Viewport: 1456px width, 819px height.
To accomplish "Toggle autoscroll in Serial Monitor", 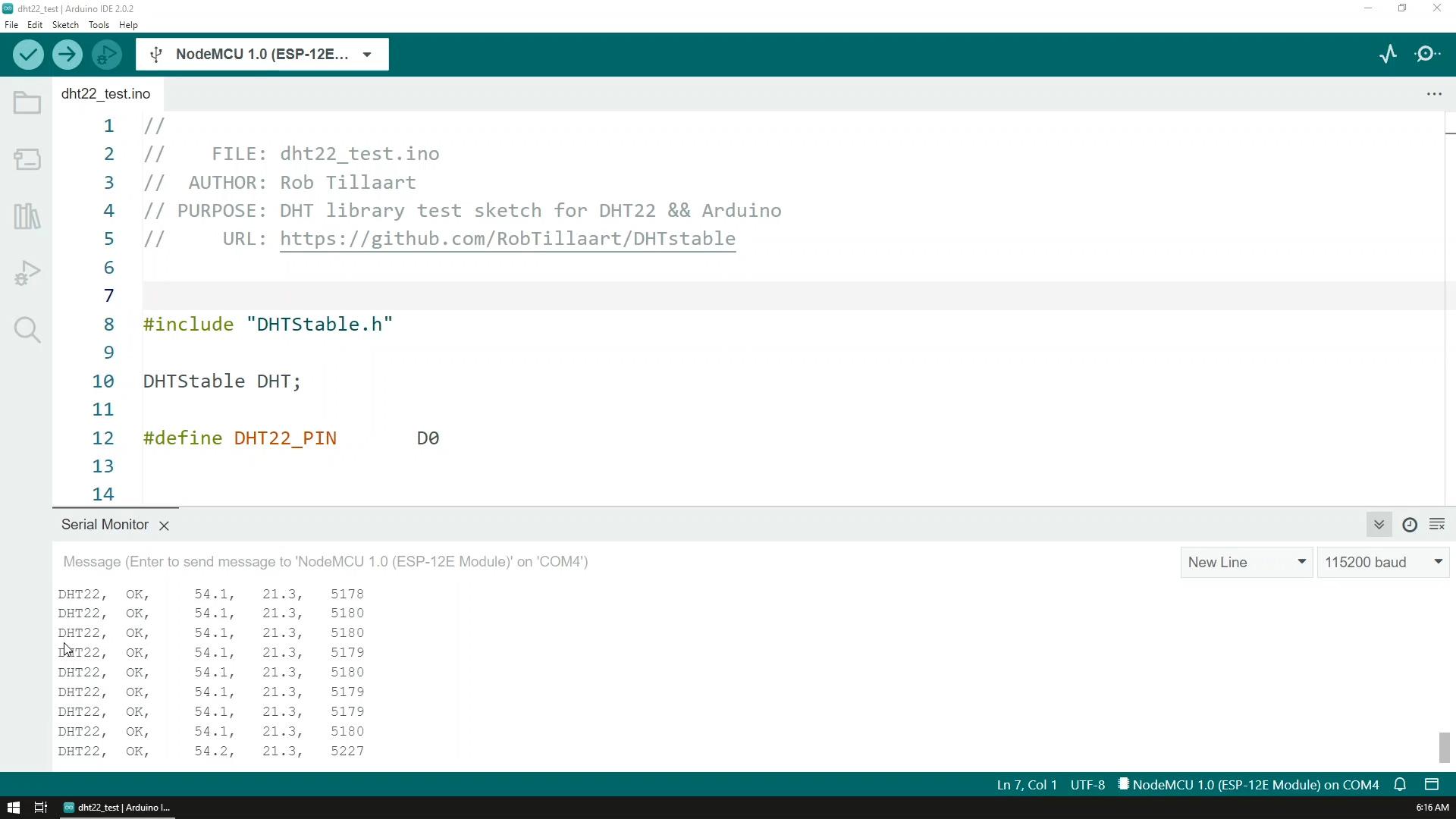I will (1379, 525).
